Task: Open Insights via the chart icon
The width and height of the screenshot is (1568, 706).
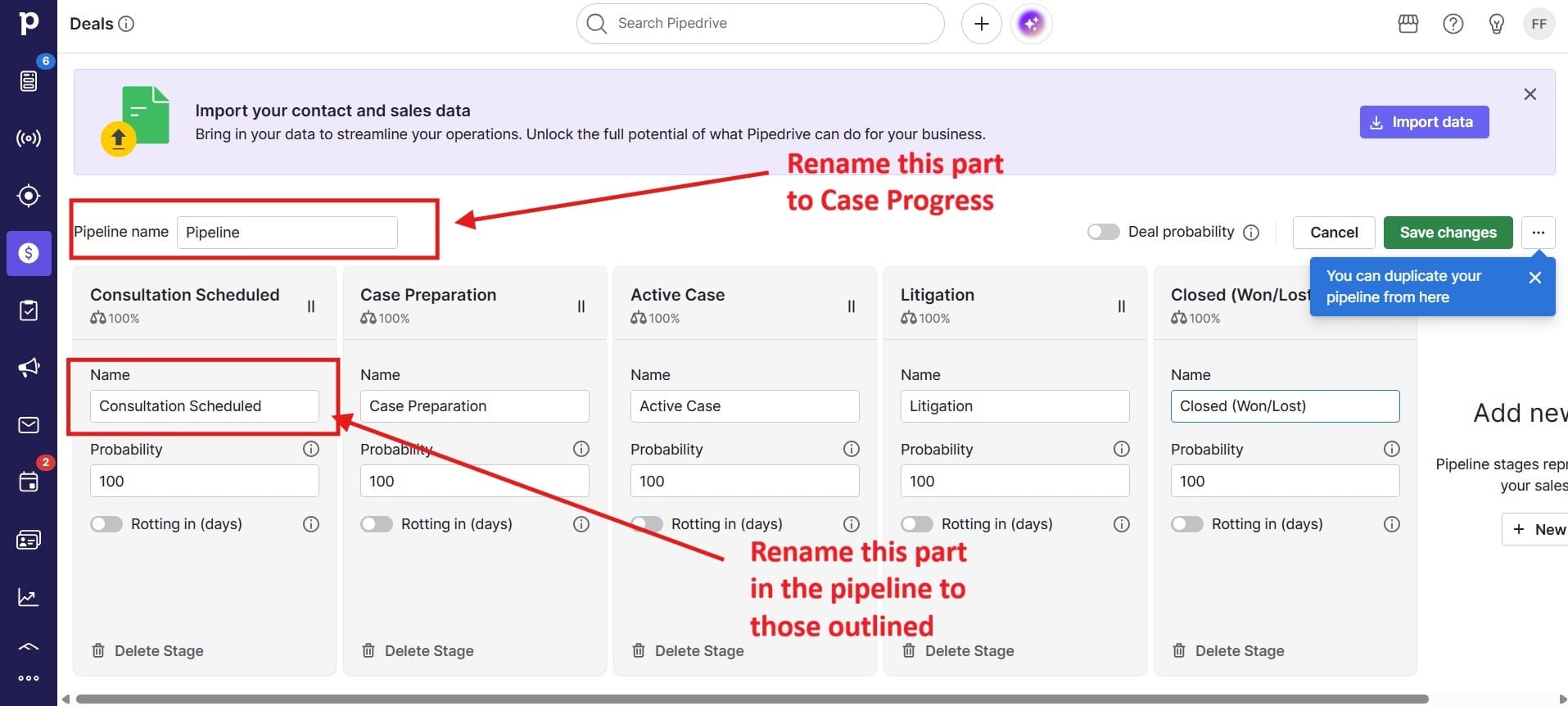Action: click(x=29, y=597)
